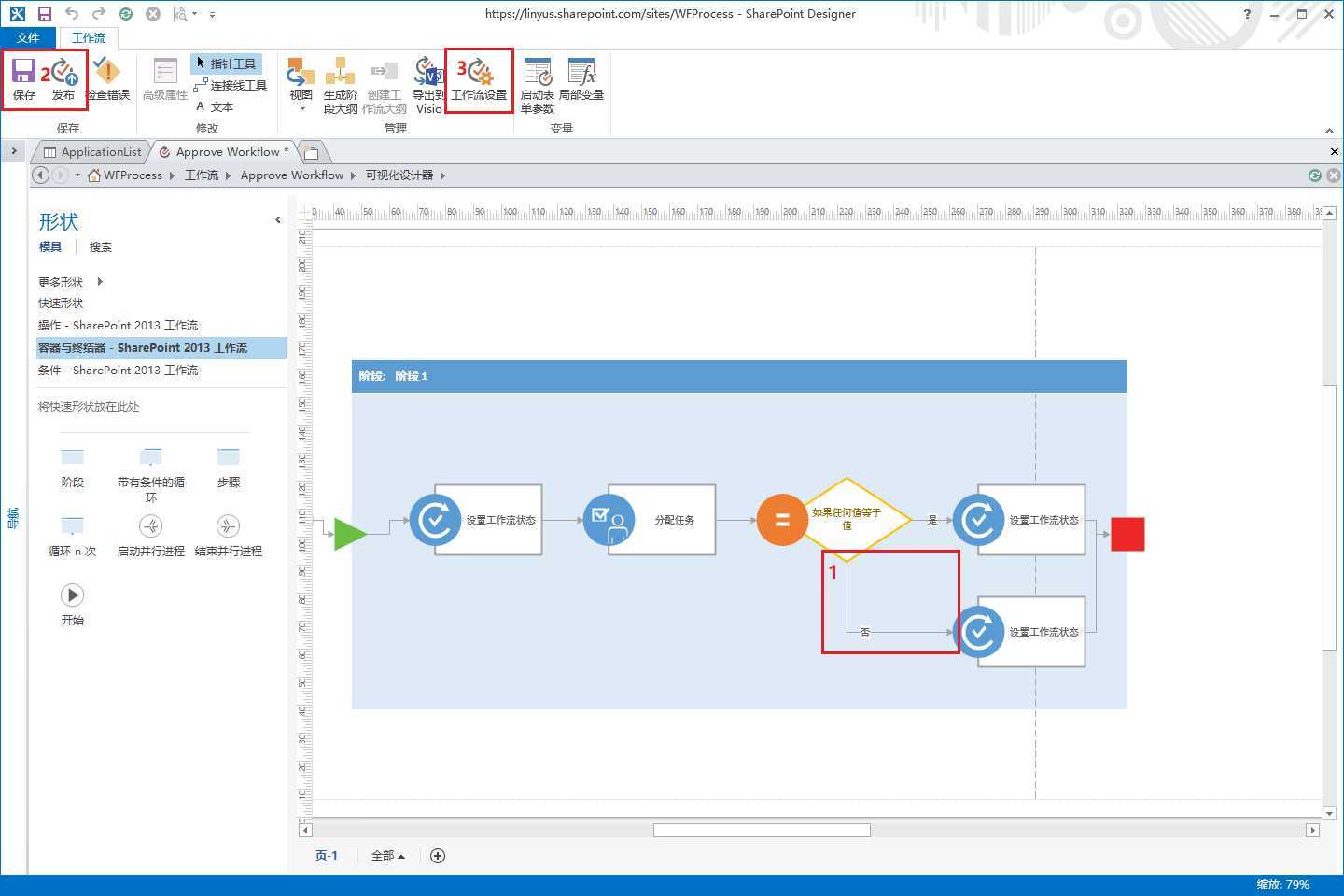
Task: Select the 带有条件的循环 shape
Action: tap(151, 474)
